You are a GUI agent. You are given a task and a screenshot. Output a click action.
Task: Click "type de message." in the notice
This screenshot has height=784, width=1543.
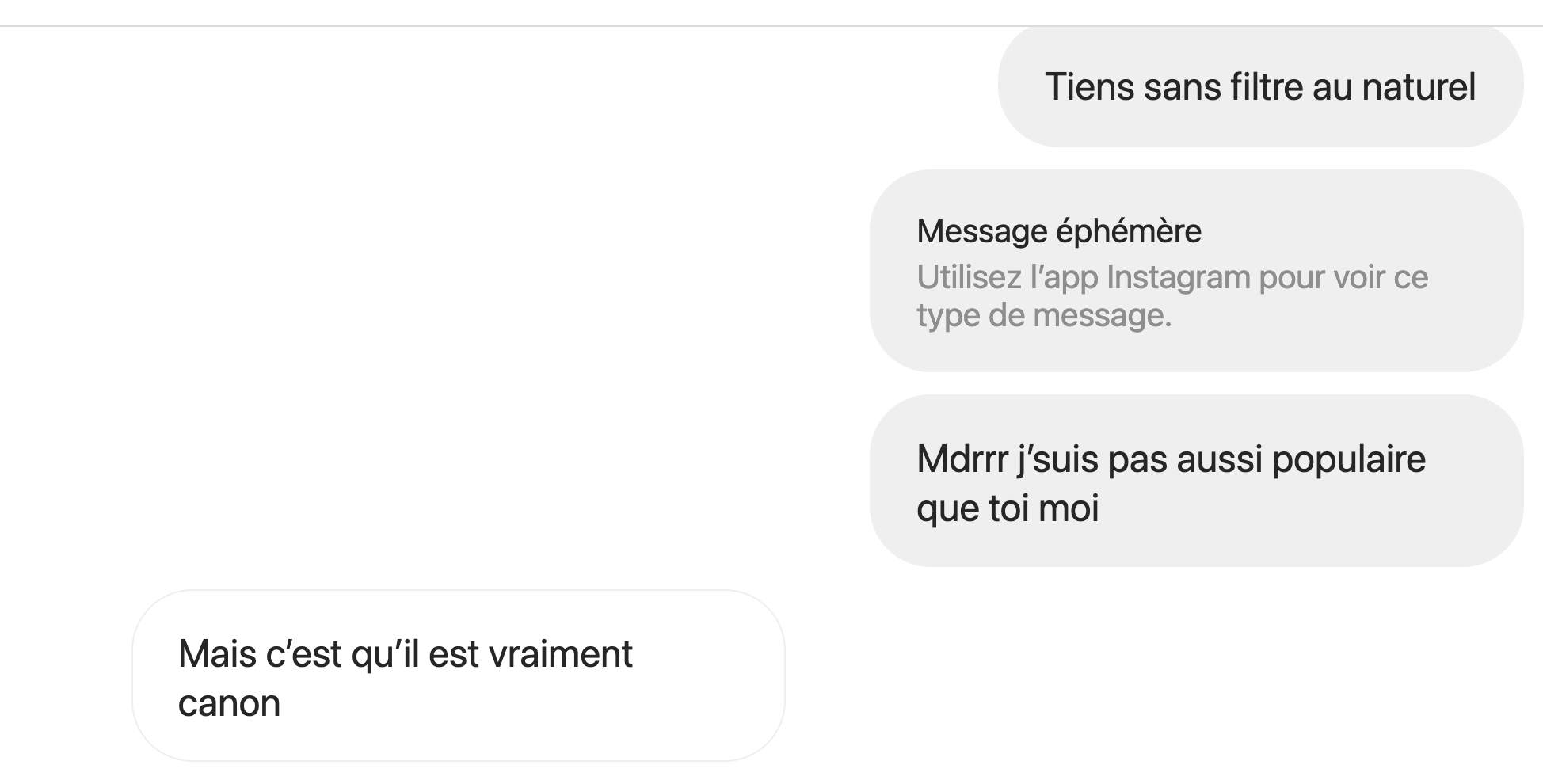tap(1043, 316)
